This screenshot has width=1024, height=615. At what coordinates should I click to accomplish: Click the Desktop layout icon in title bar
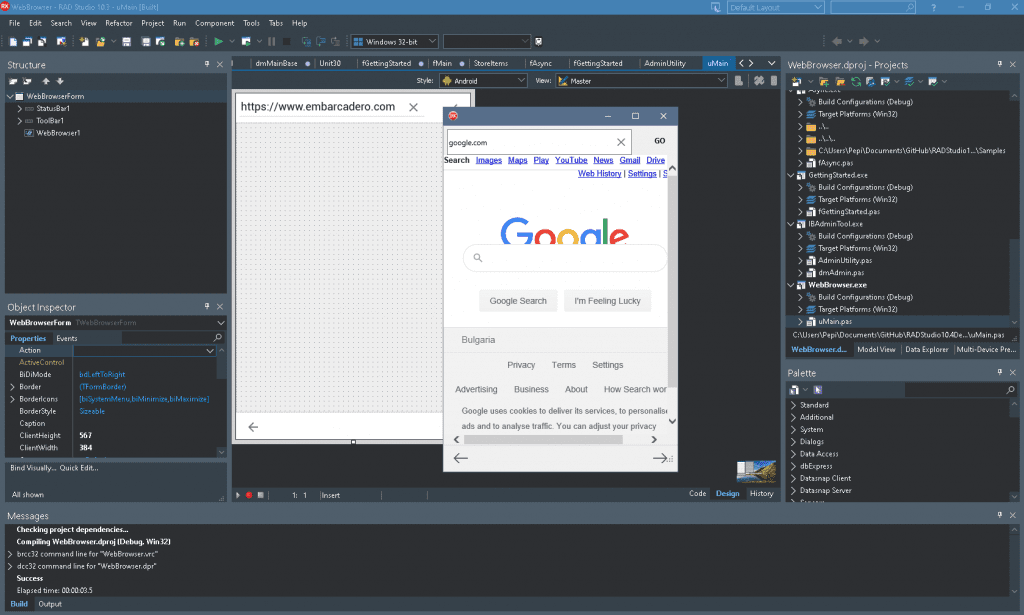coord(716,7)
